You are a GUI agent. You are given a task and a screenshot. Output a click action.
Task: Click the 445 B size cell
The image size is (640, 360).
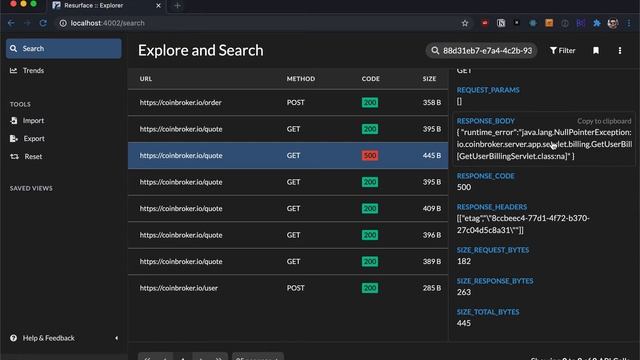coord(432,156)
